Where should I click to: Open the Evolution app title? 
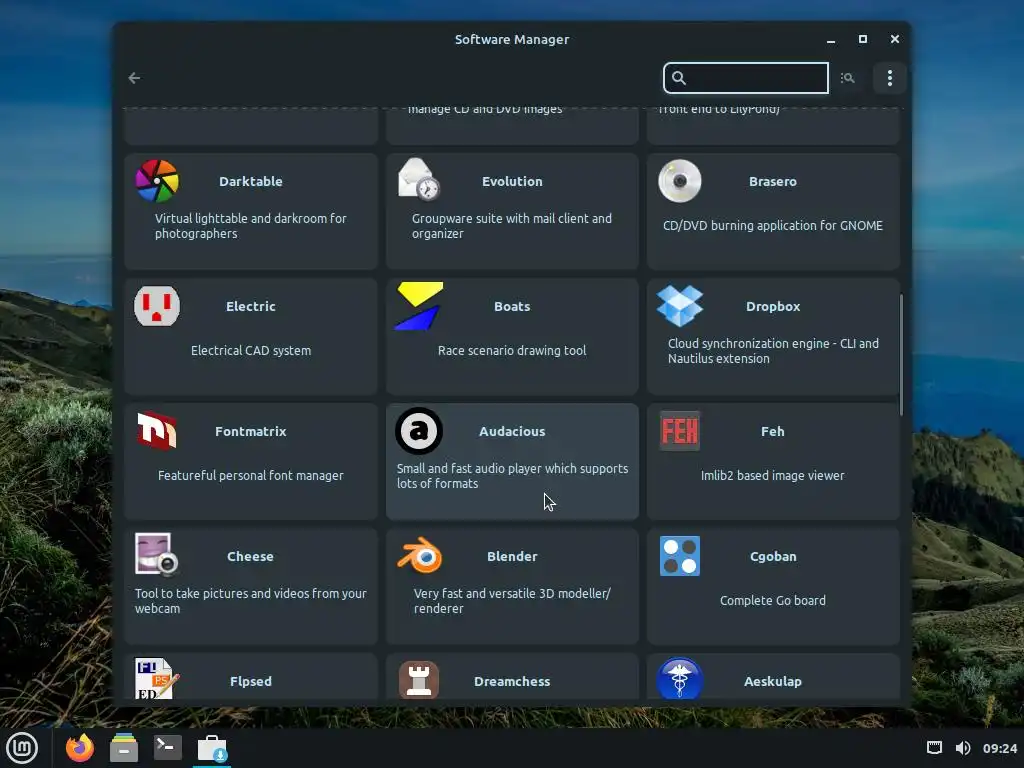point(512,182)
